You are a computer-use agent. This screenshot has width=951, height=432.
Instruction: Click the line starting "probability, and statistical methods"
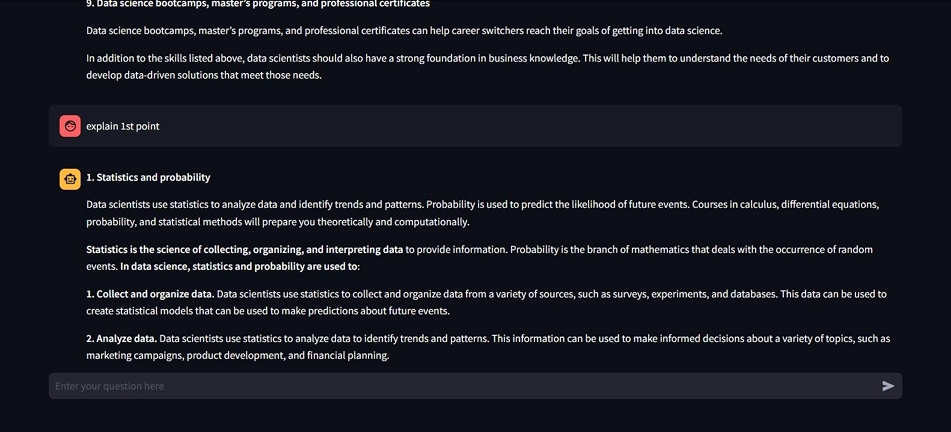pos(277,222)
